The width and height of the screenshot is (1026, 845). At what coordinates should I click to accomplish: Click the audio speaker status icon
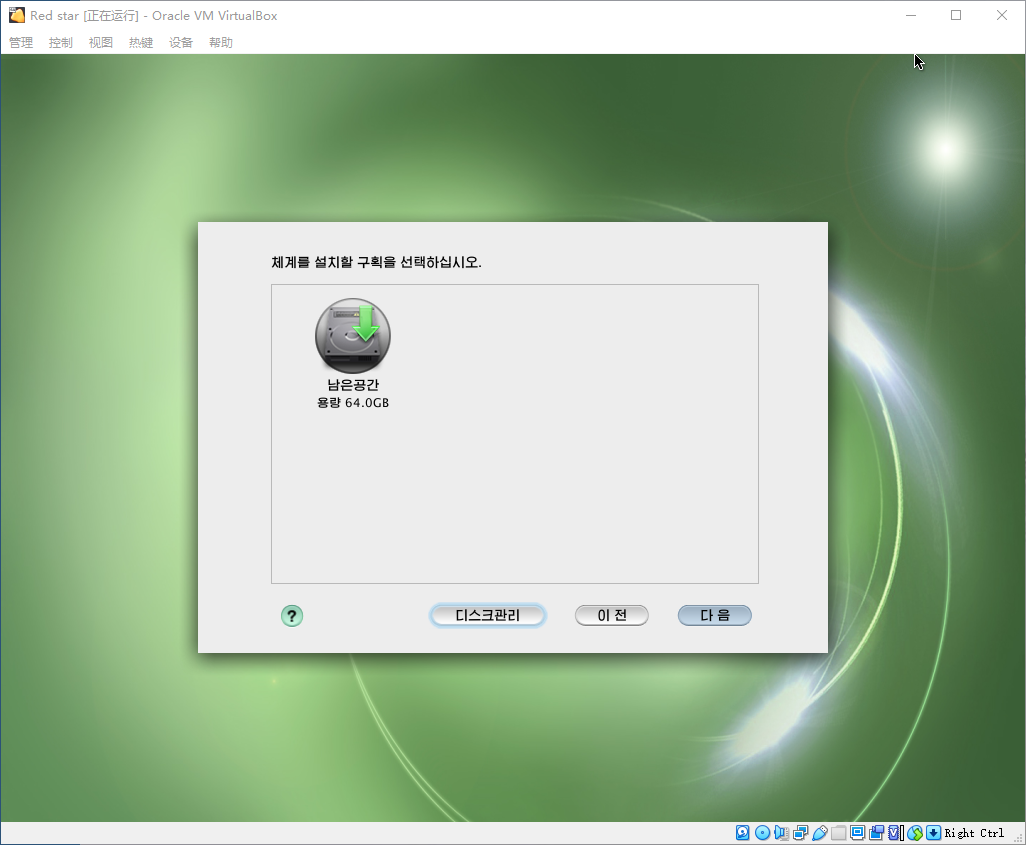[x=781, y=833]
